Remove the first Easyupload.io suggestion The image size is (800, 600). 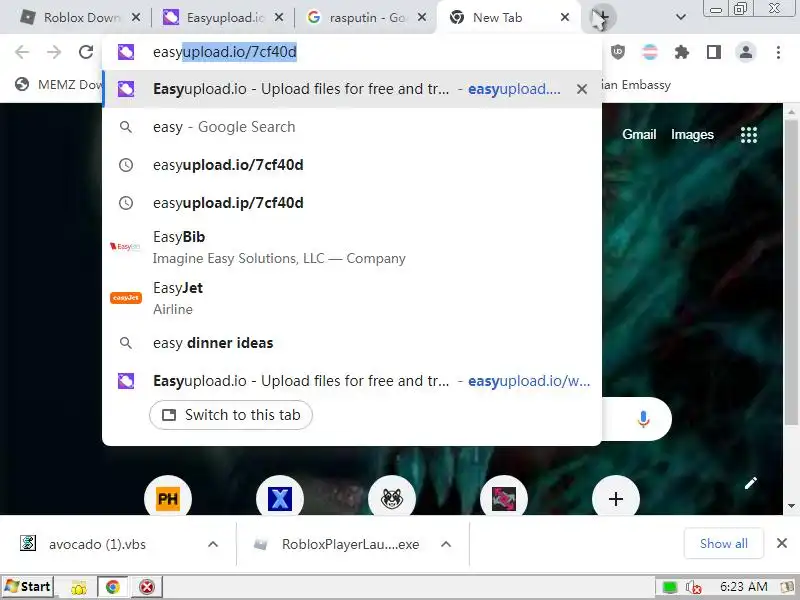pos(582,89)
